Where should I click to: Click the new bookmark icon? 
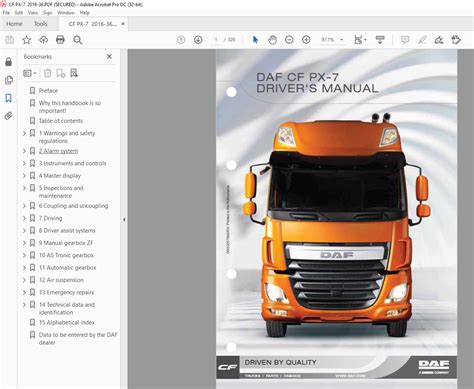[x=61, y=73]
